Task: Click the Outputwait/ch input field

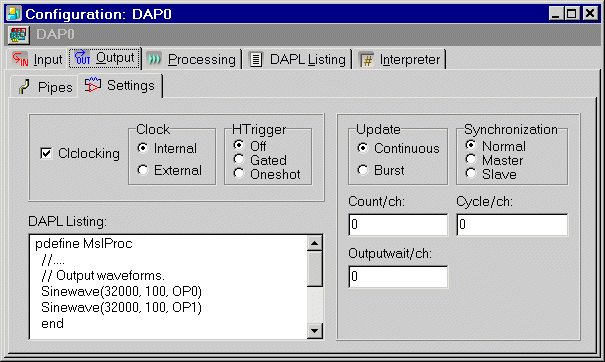Action: 398,276
